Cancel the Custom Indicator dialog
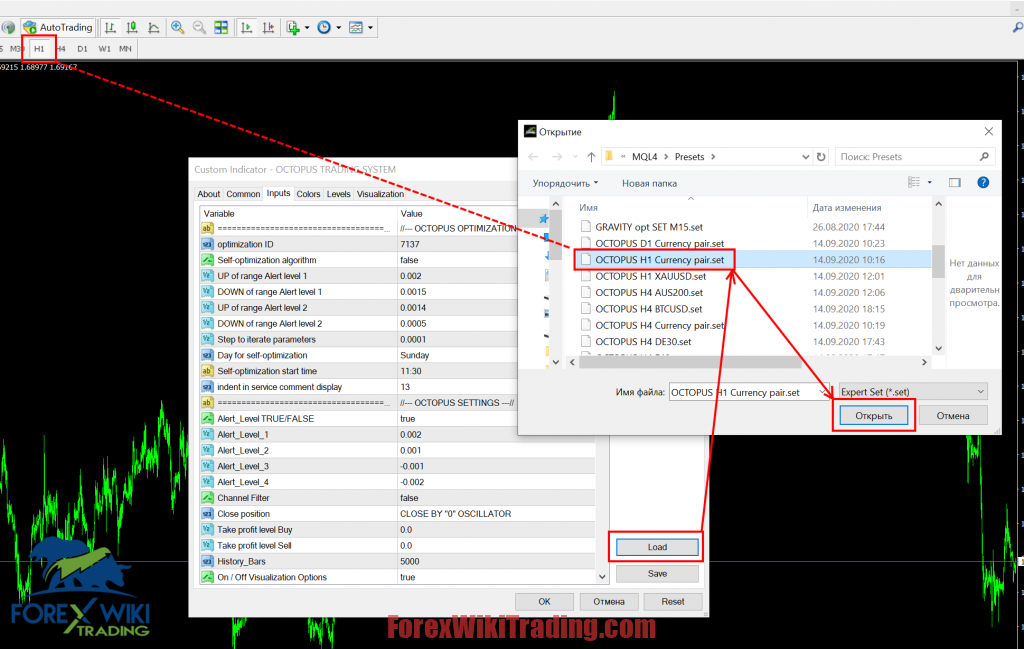Image resolution: width=1024 pixels, height=649 pixels. pyautogui.click(x=609, y=601)
